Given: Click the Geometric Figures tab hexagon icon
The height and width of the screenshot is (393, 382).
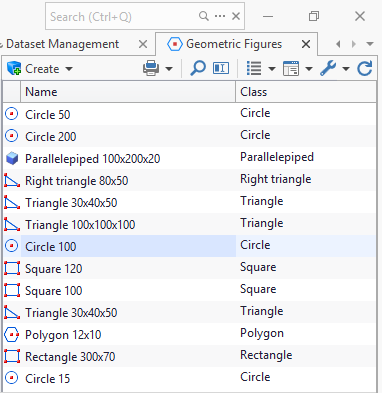Looking at the screenshot, I should pos(175,44).
